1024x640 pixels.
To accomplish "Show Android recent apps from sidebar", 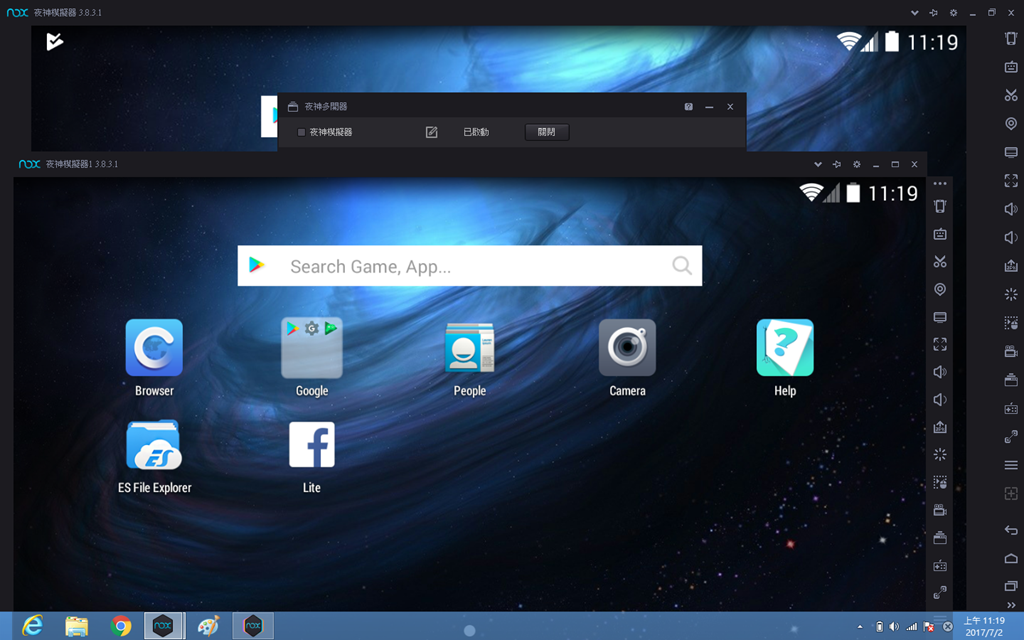I will coord(1011,586).
